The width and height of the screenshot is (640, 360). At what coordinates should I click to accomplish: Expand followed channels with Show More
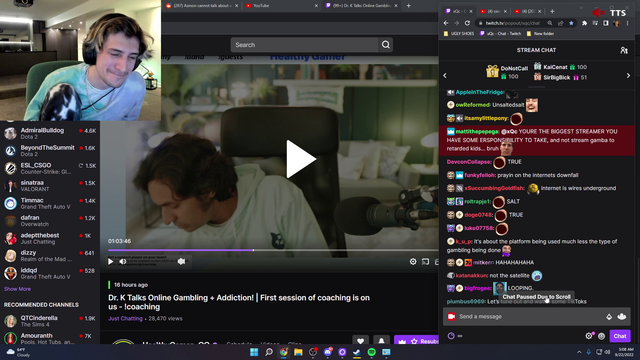17,289
